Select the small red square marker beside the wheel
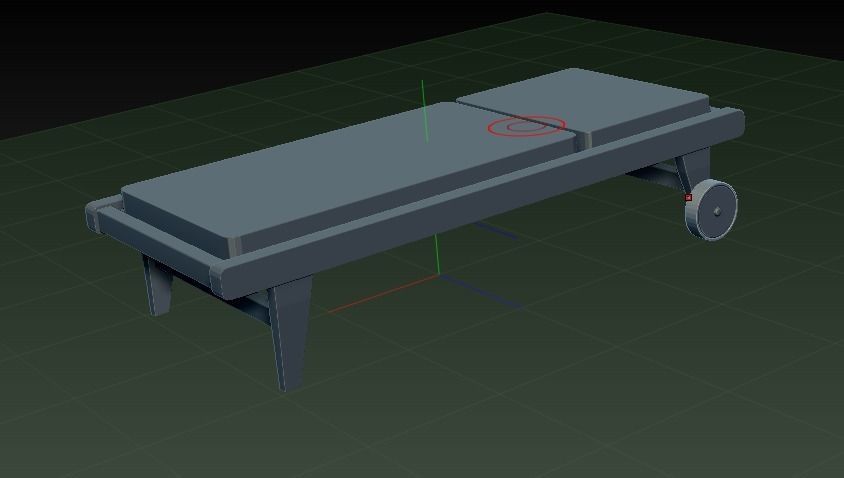The width and height of the screenshot is (844, 478). pos(688,198)
